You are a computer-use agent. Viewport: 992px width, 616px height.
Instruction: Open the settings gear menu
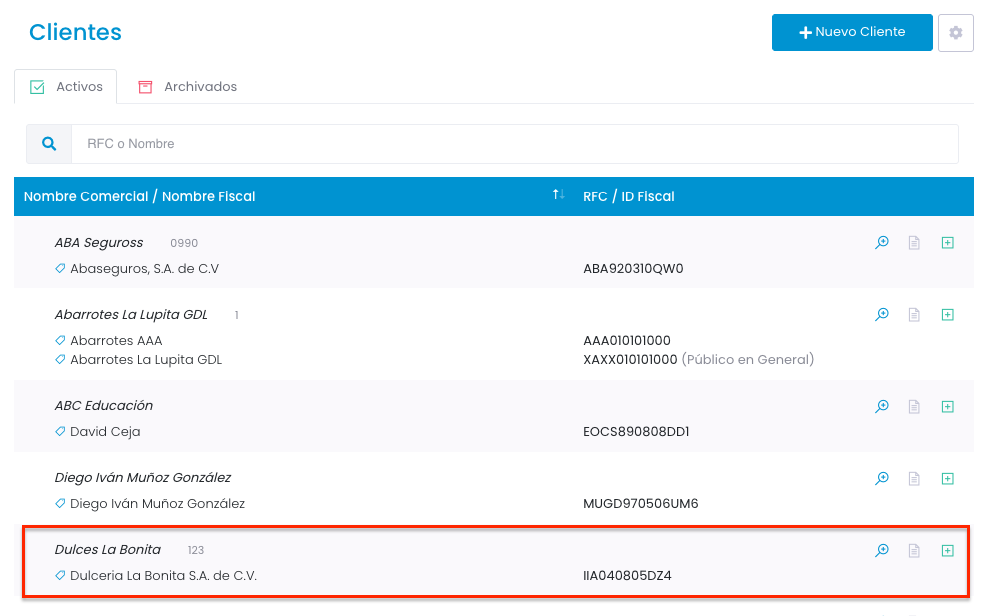point(955,32)
